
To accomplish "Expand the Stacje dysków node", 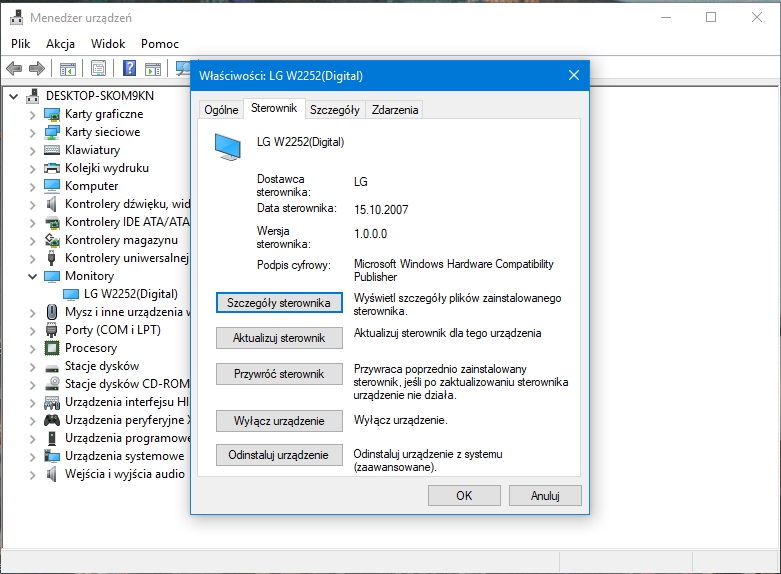I will [x=32, y=367].
